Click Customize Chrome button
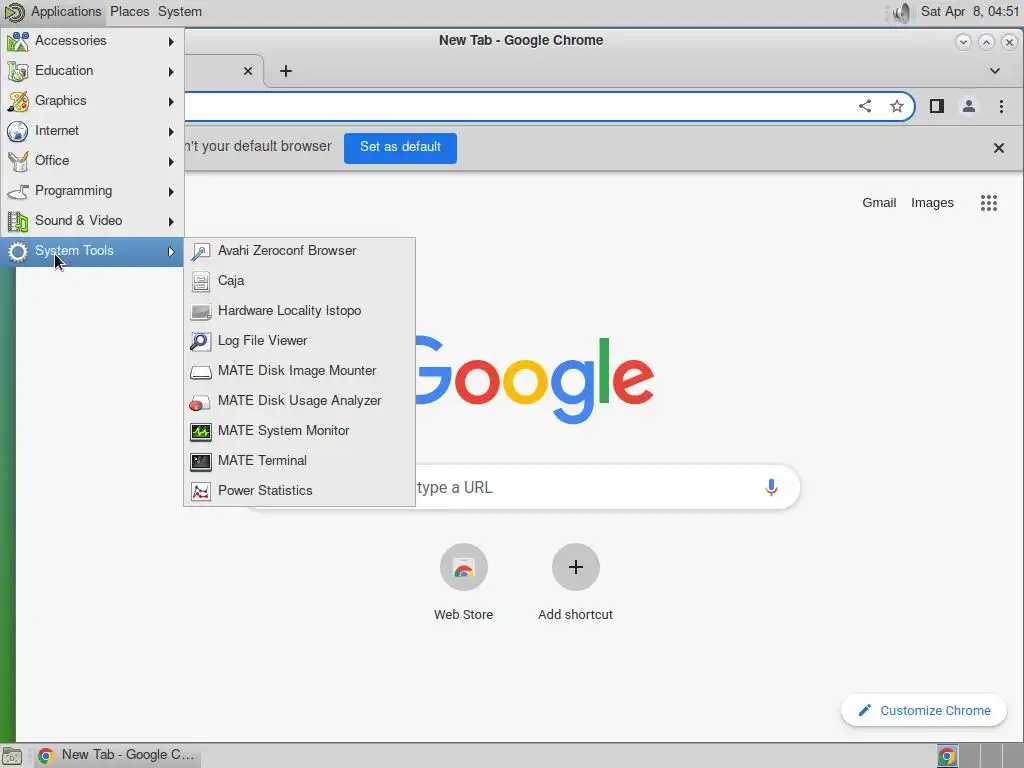 coord(924,711)
